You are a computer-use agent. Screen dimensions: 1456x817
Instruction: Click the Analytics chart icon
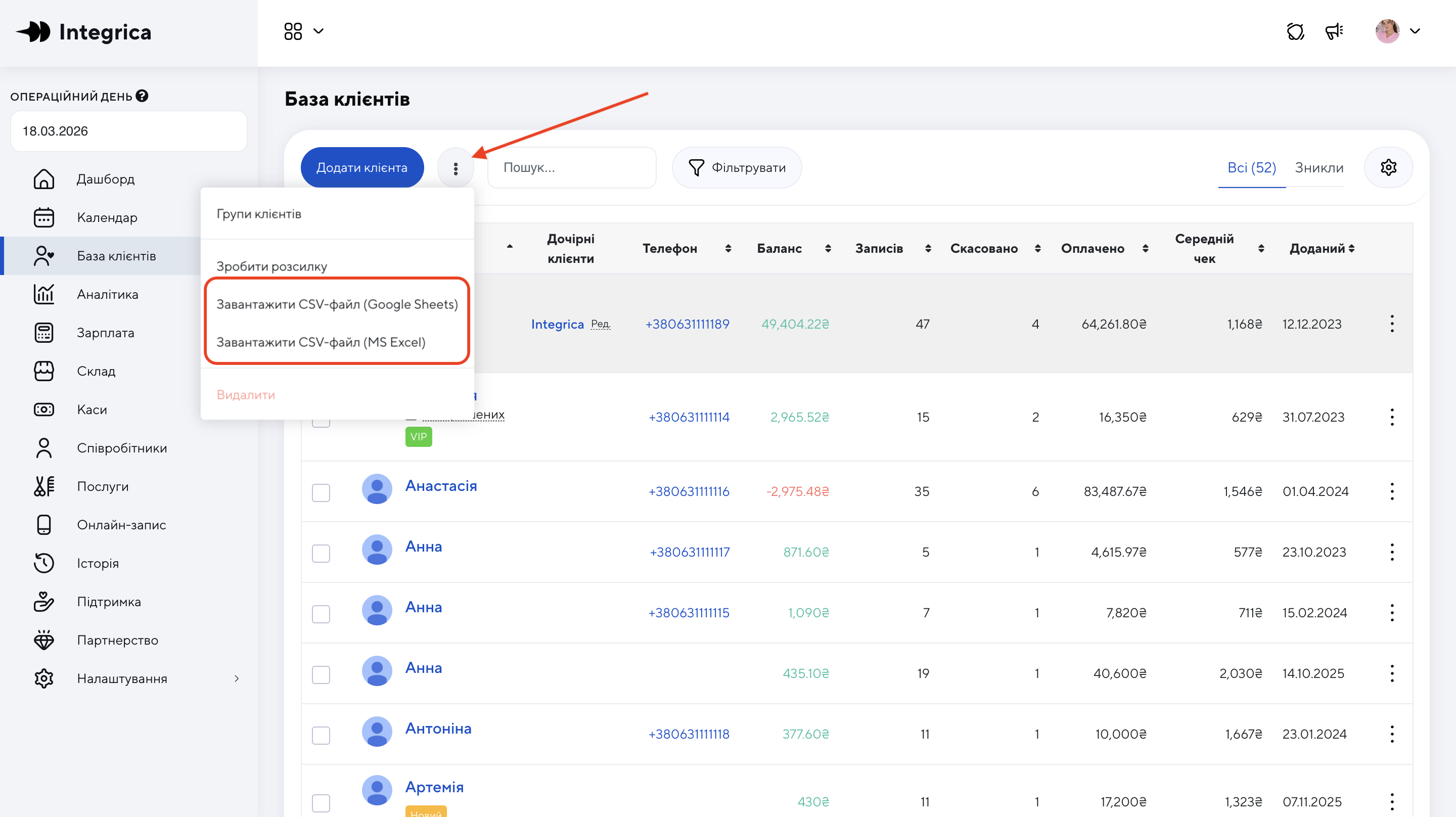point(43,295)
